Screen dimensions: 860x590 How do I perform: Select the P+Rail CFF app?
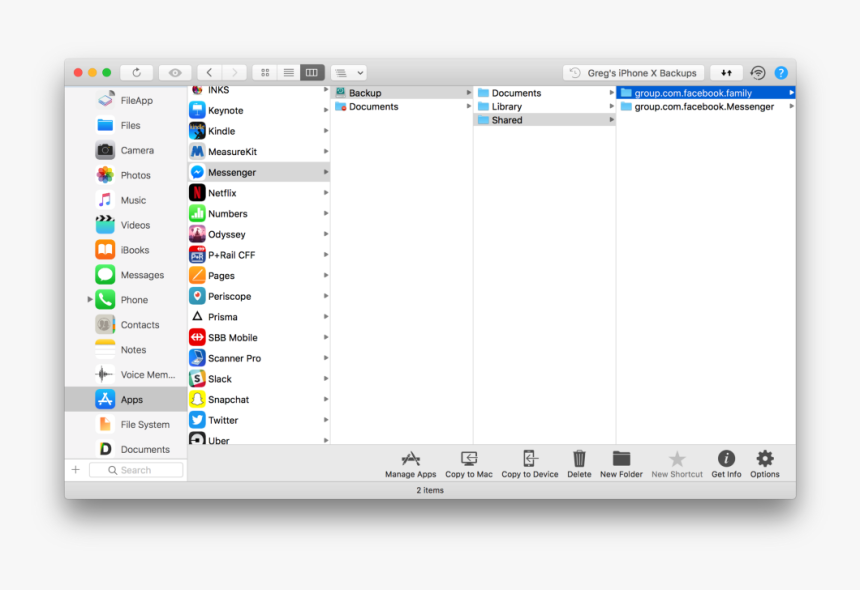click(259, 255)
